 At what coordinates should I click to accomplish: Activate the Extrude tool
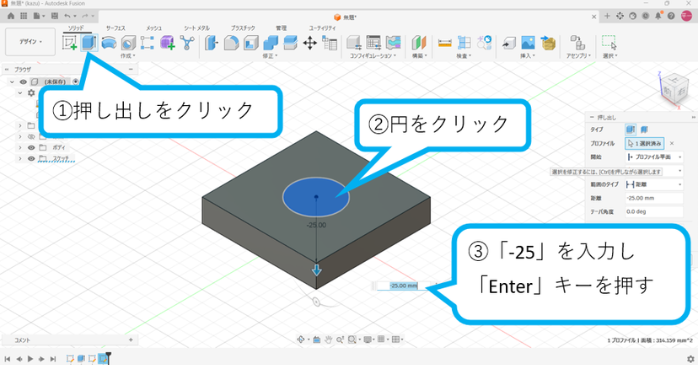89,43
